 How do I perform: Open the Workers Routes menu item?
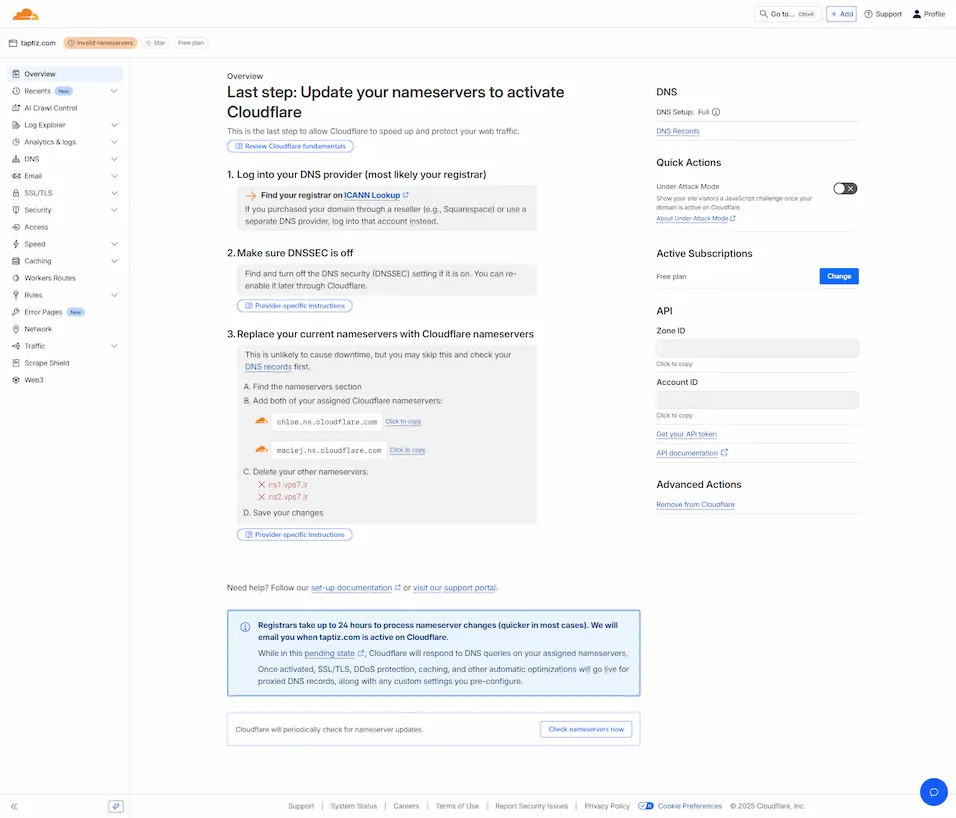[x=50, y=278]
